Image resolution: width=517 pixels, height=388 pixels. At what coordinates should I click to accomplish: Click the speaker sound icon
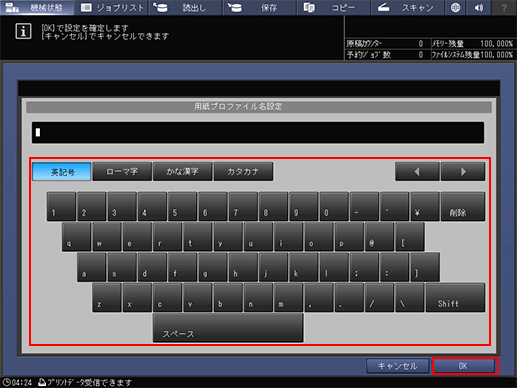[x=479, y=7]
